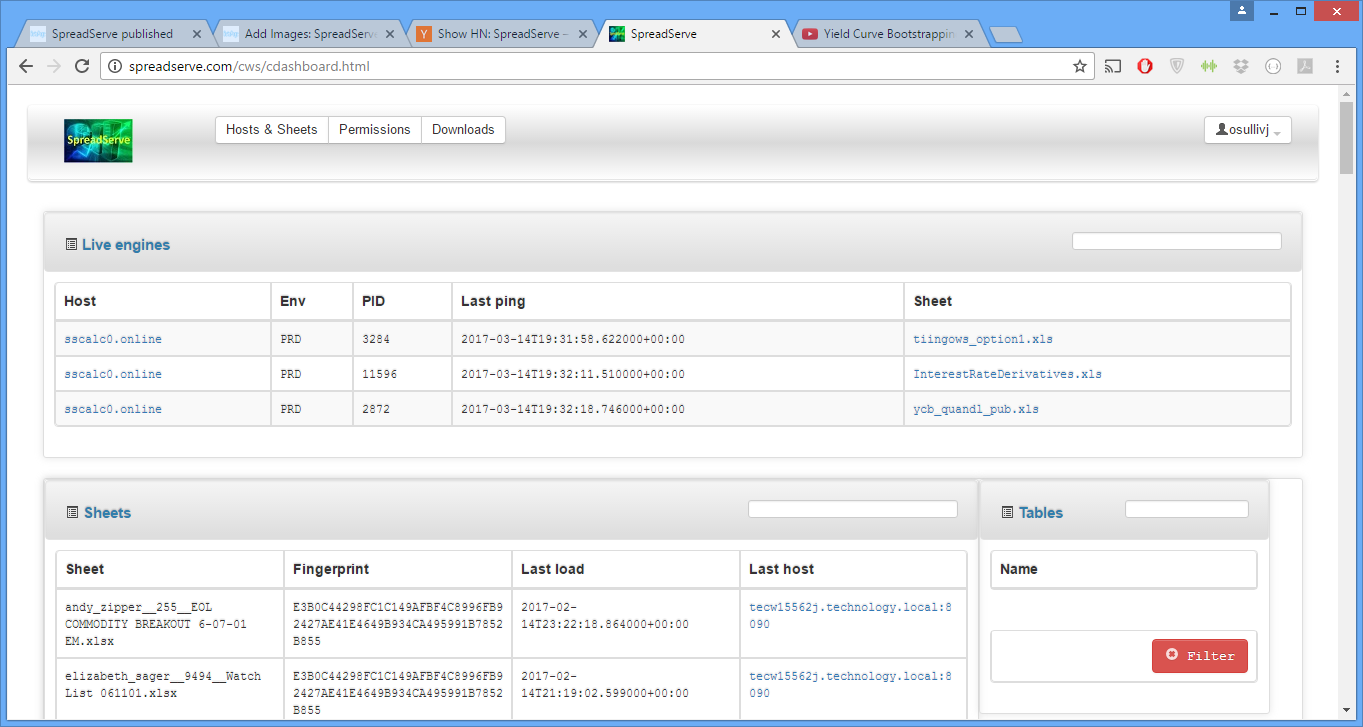Bookmark this page with the star icon
This screenshot has height=727, width=1363.
click(x=1080, y=66)
